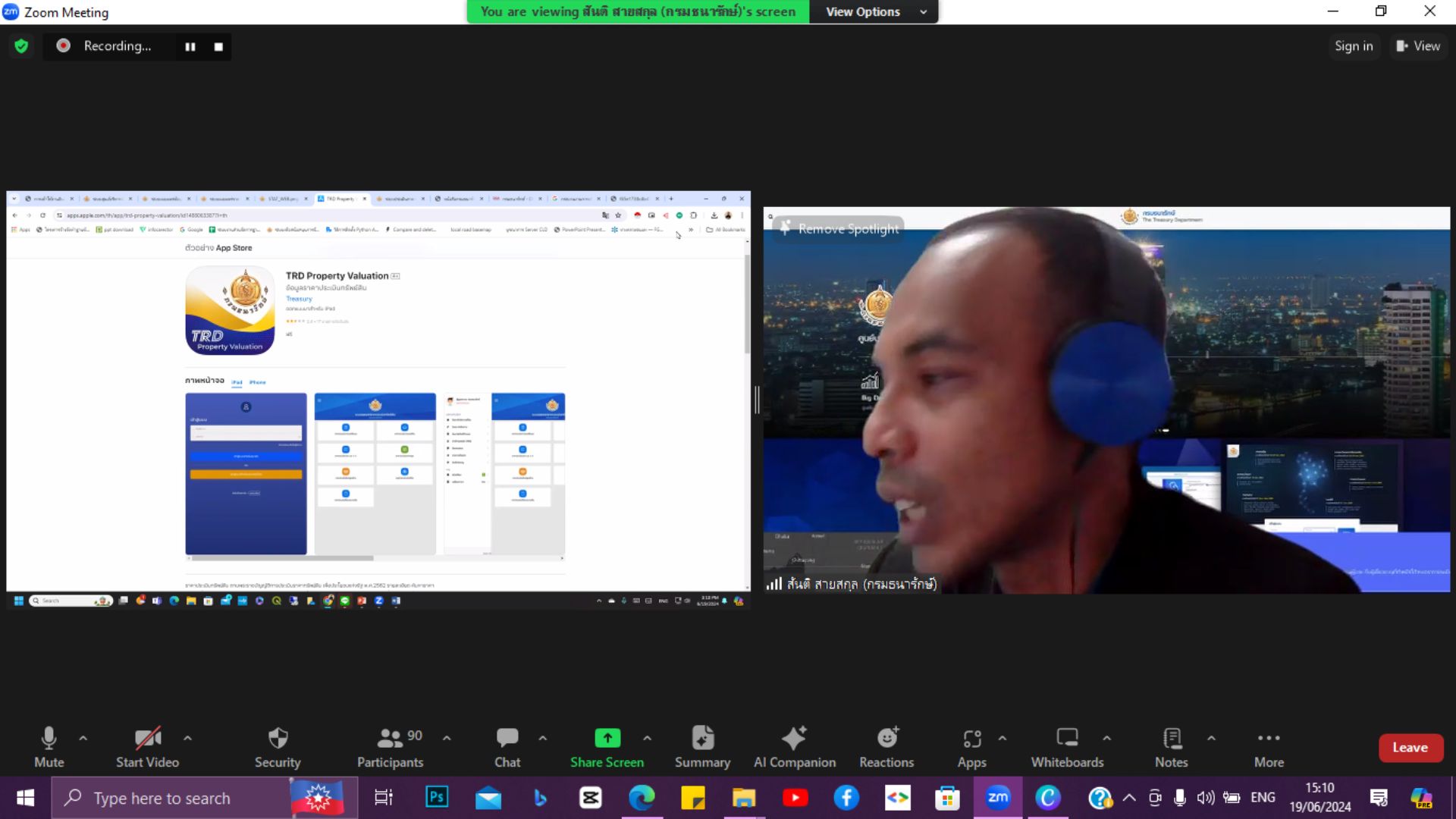Click the red Leave button
This screenshot has width=1456, height=819.
point(1410,748)
